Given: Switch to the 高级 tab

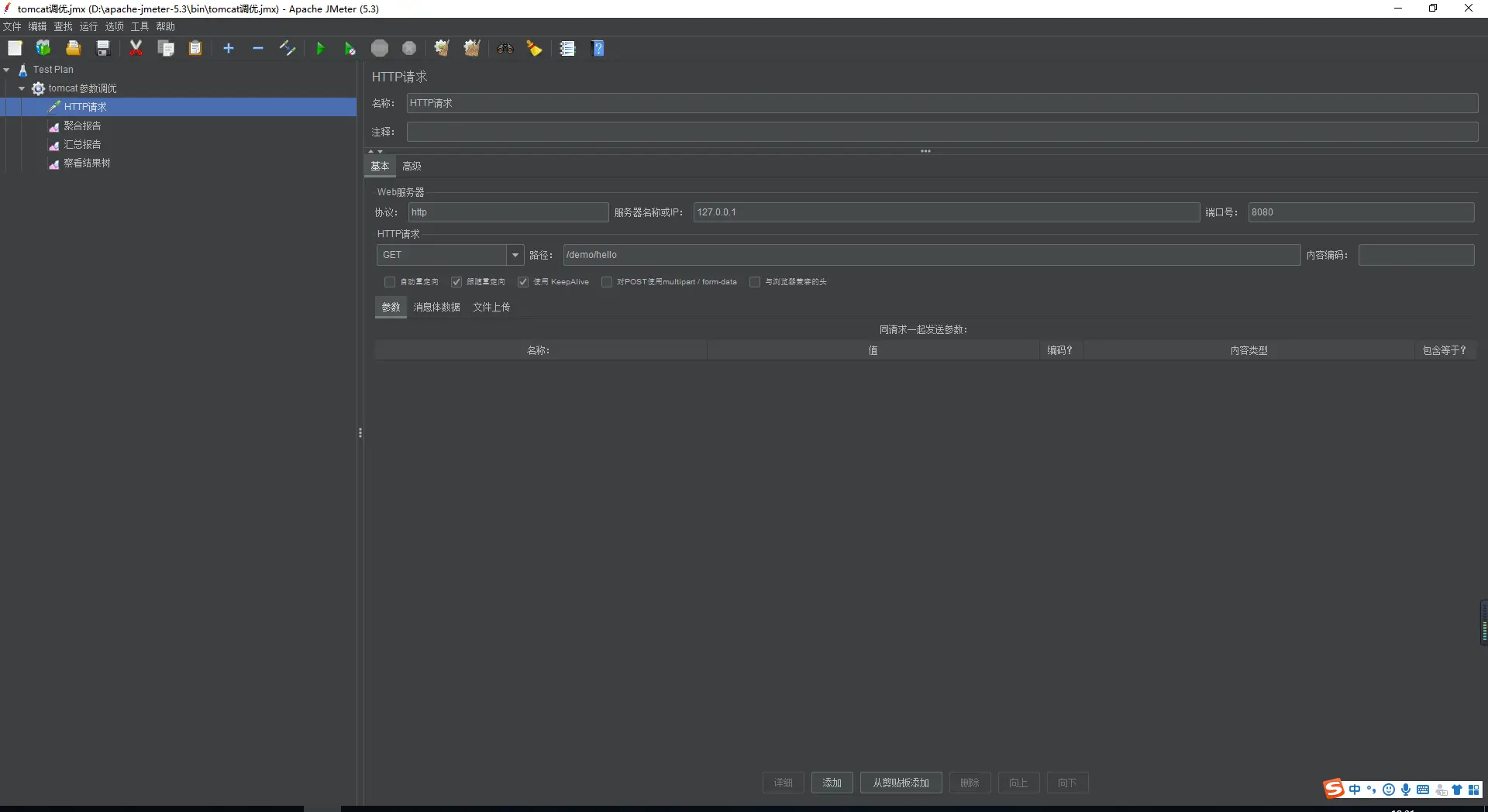Looking at the screenshot, I should pyautogui.click(x=412, y=166).
